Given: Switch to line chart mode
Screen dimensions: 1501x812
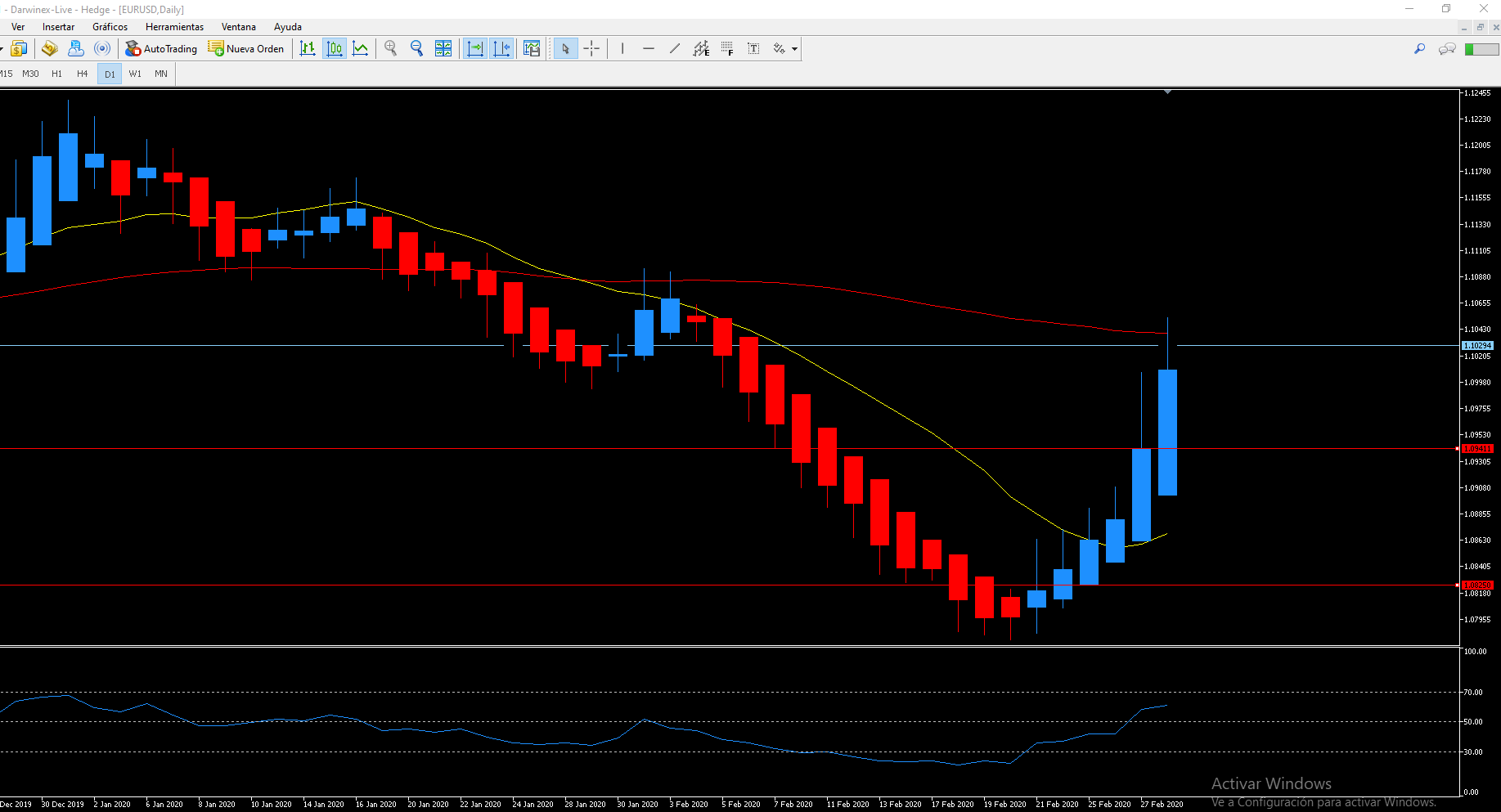Looking at the screenshot, I should [x=361, y=49].
